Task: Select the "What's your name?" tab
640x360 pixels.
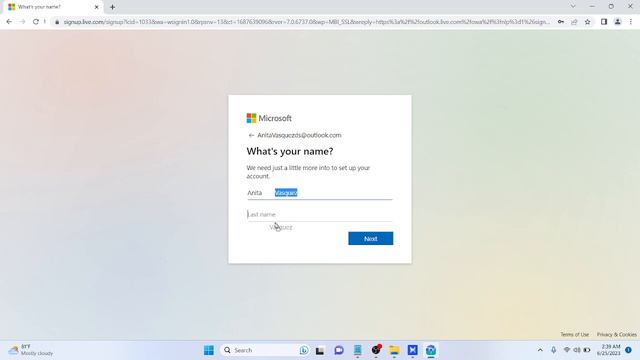Action: pos(53,7)
